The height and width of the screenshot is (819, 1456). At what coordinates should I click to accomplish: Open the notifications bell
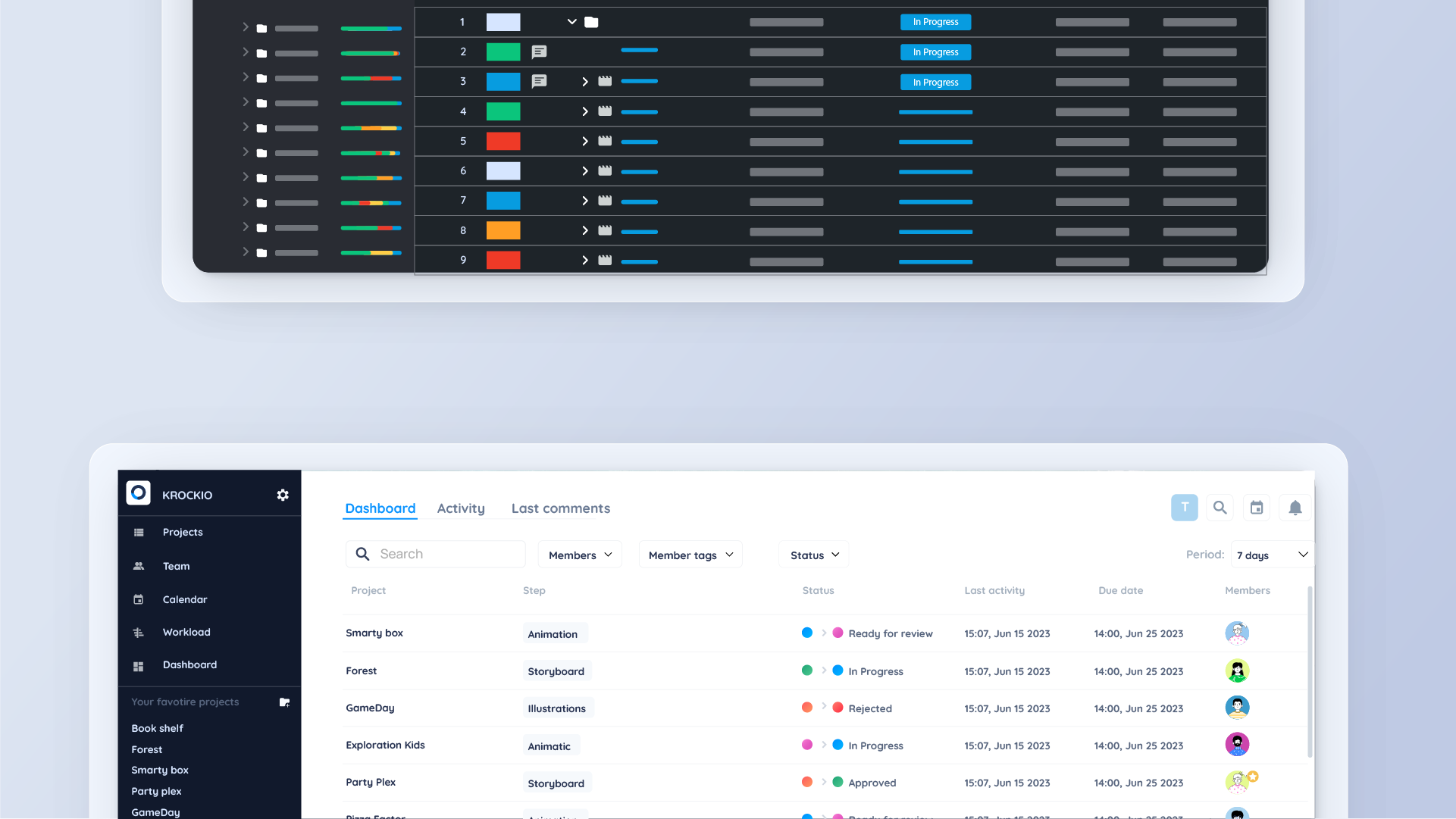(x=1295, y=508)
